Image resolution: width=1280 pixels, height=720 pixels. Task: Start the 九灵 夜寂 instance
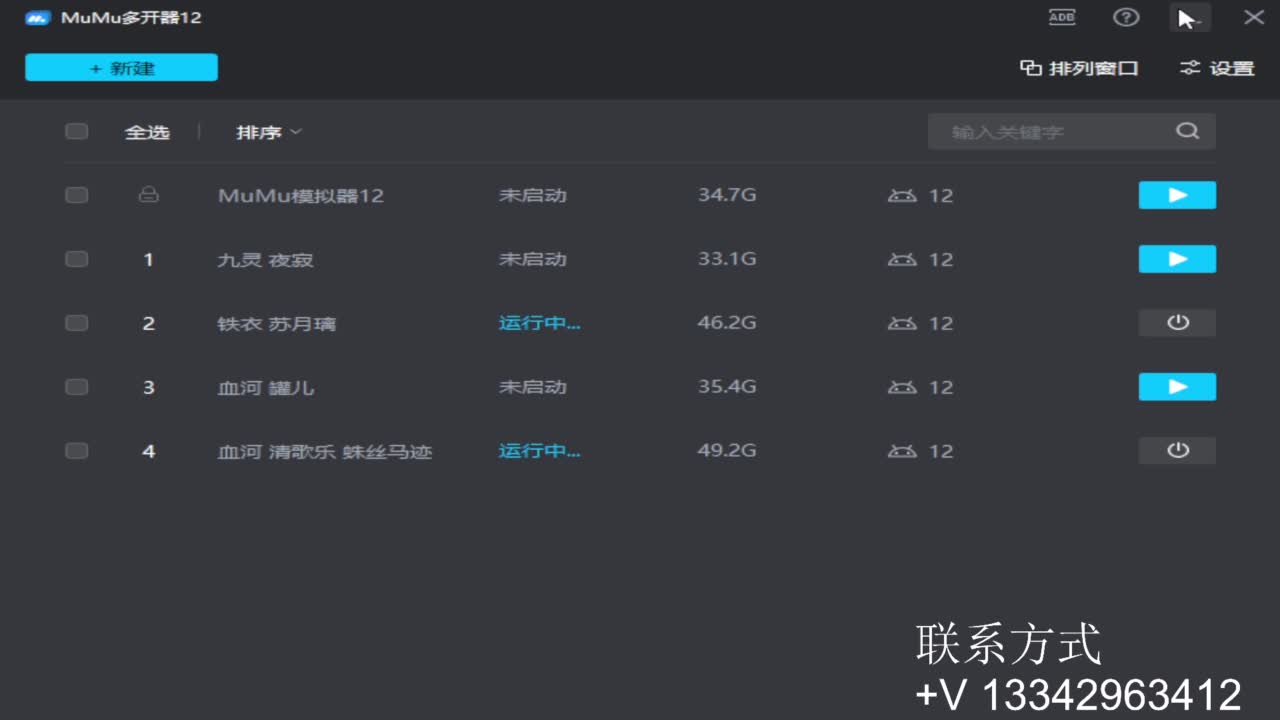coord(1177,259)
